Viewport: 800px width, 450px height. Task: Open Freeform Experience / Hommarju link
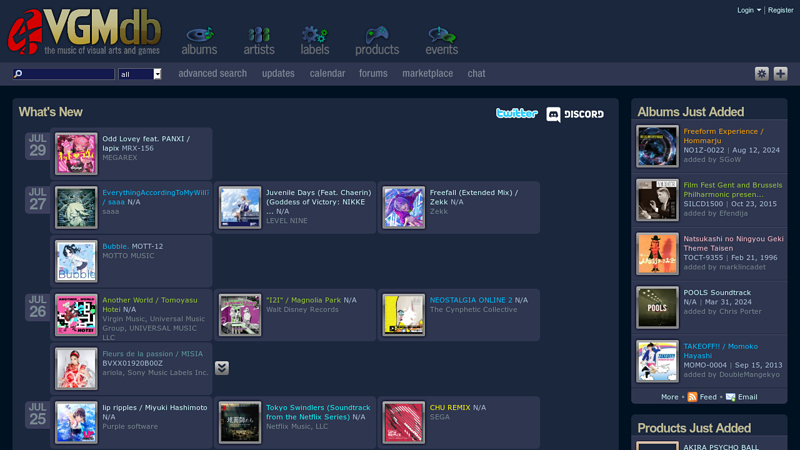tap(723, 136)
